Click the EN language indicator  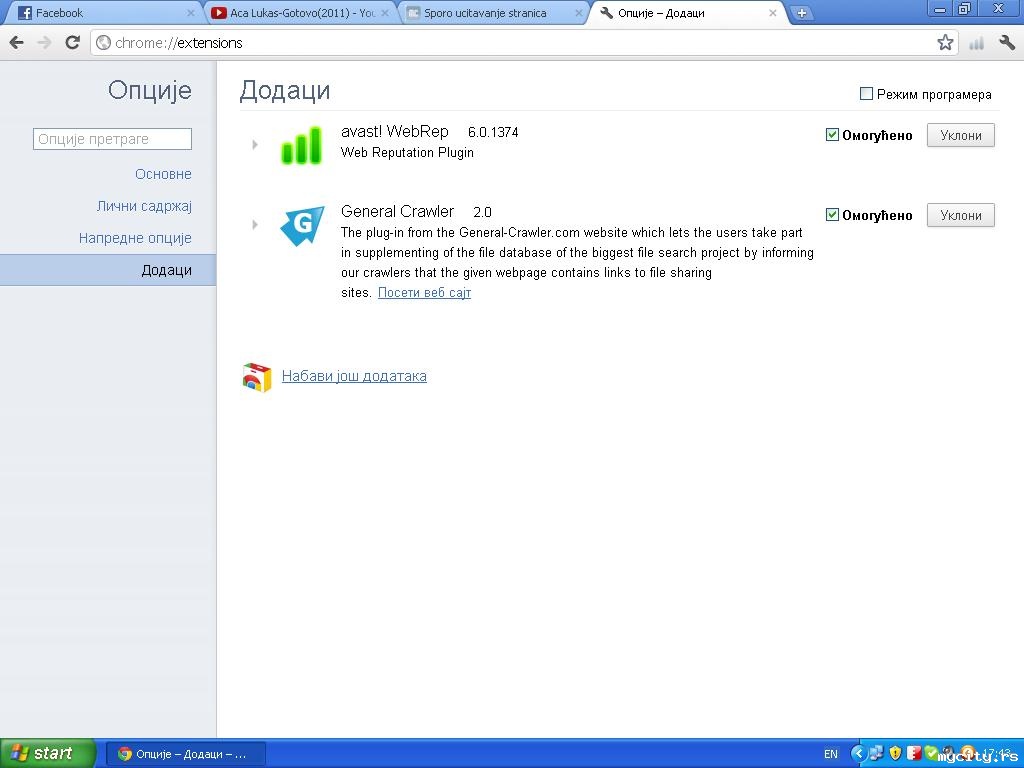[831, 754]
